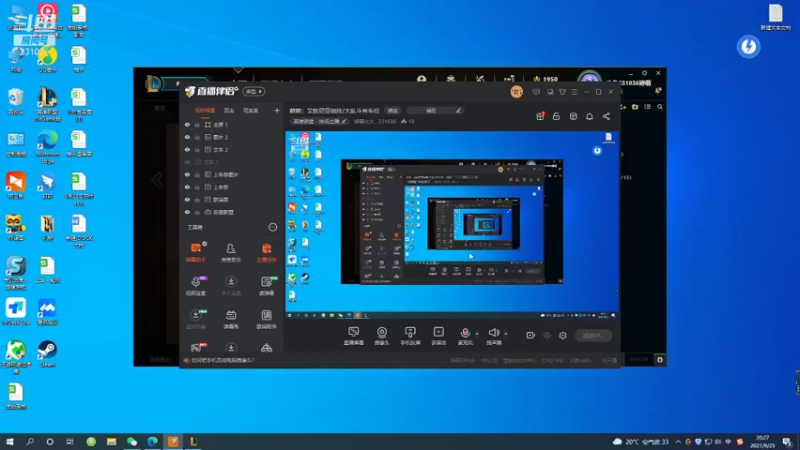Open the Microsoft Edge desktop shortcut
Image resolution: width=800 pixels, height=450 pixels.
pyautogui.click(x=47, y=147)
